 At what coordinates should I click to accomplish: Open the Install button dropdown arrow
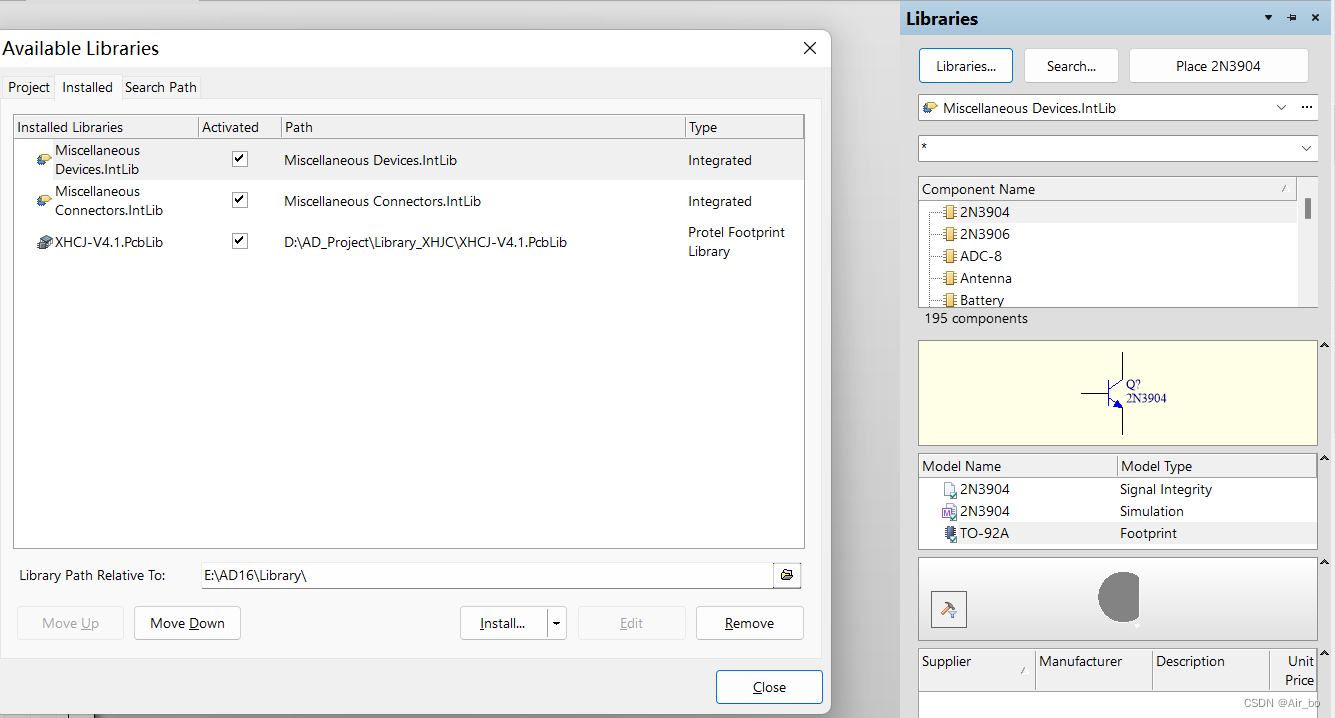(557, 623)
